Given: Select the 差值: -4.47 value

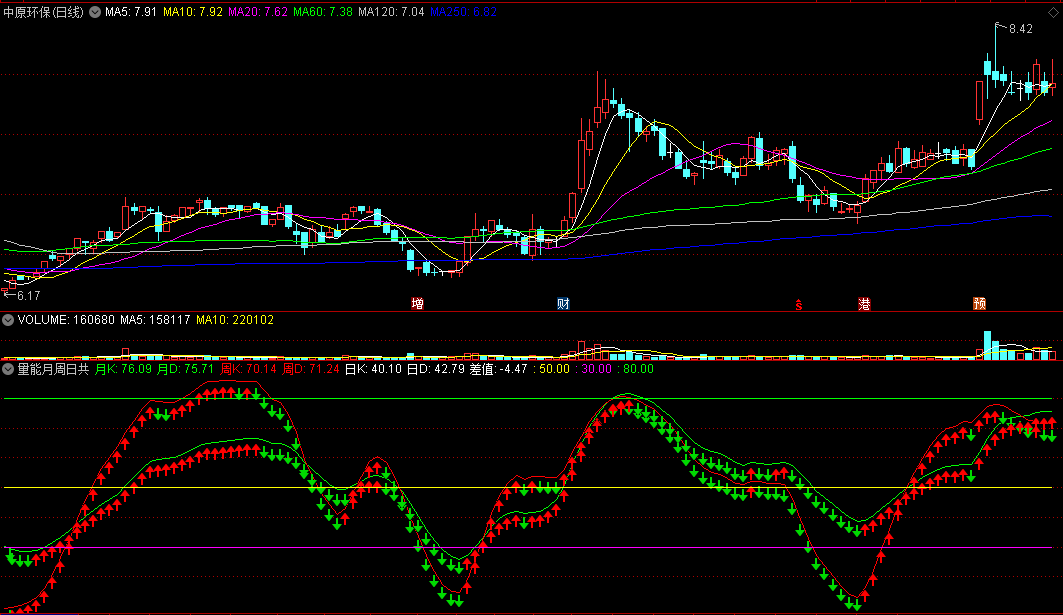Looking at the screenshot, I should (x=498, y=370).
